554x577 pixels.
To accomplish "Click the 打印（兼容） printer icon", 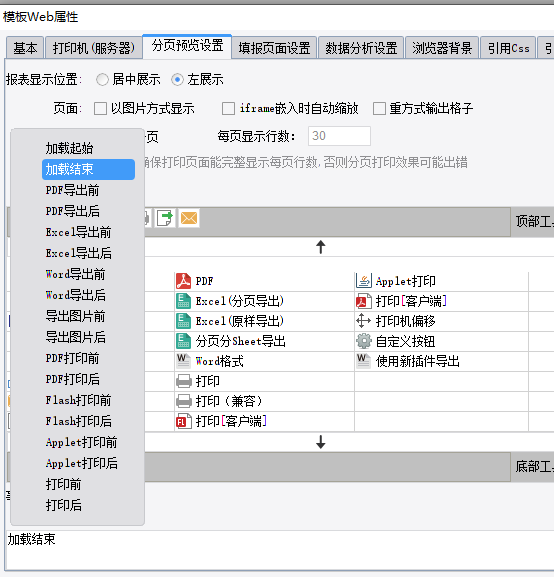I will click(x=184, y=401).
